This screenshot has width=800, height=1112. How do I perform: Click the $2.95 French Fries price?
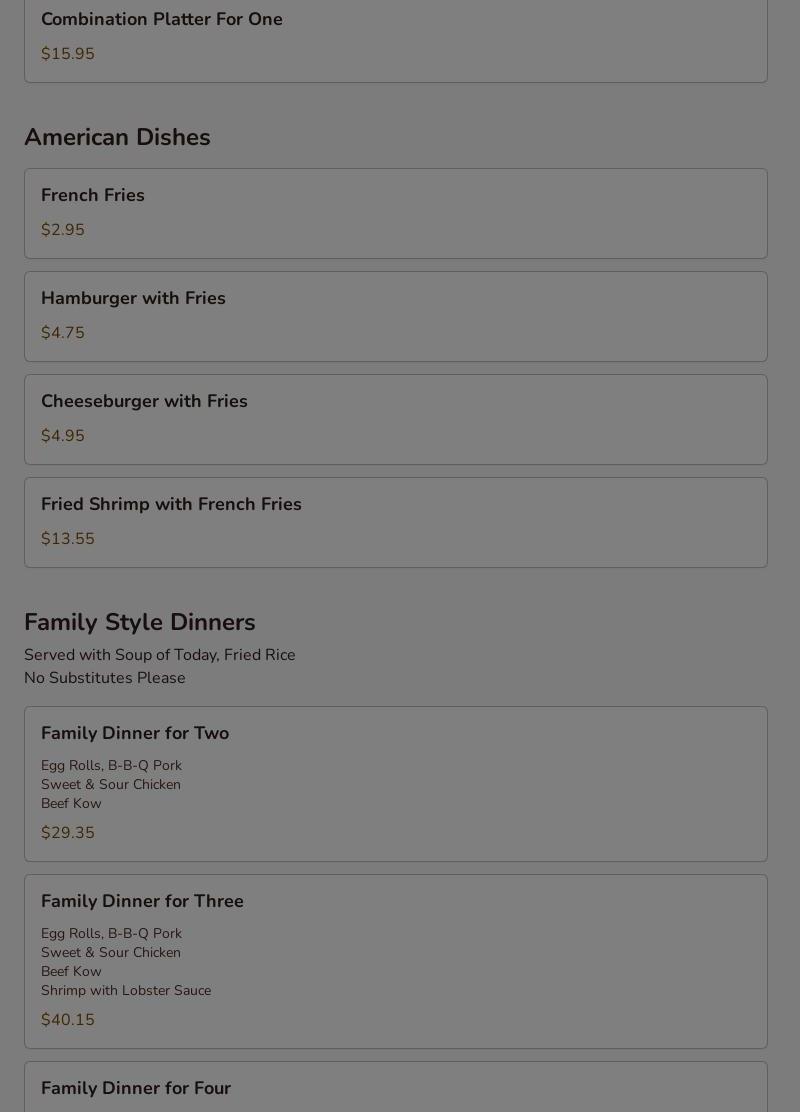63,230
